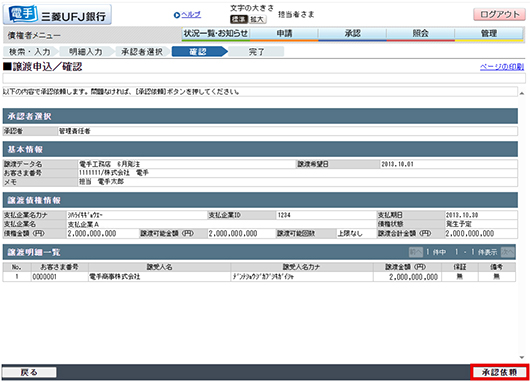Open the 承認 menu tab
This screenshot has width=530, height=382.
coord(353,33)
